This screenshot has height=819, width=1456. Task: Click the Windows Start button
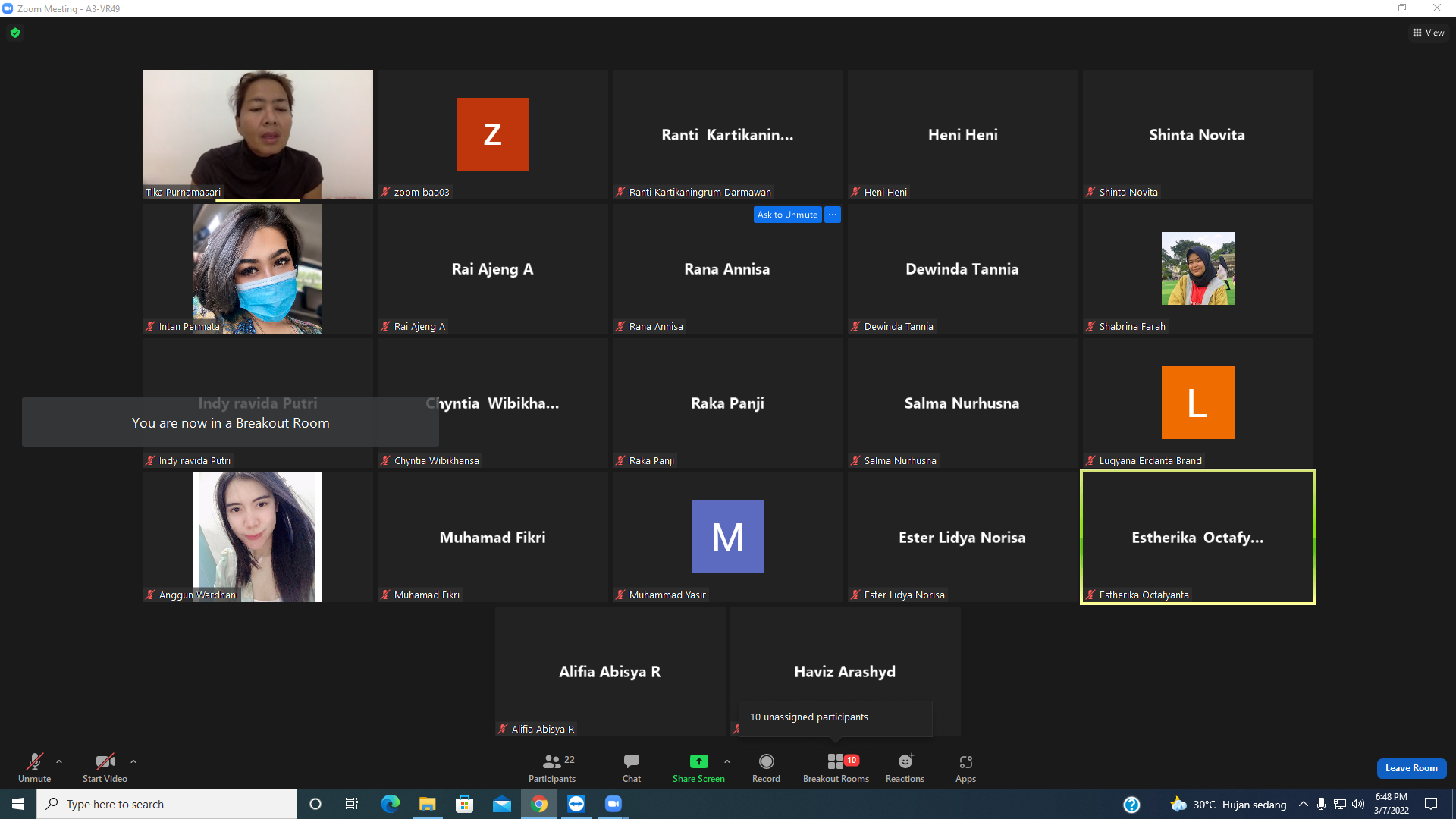18,804
